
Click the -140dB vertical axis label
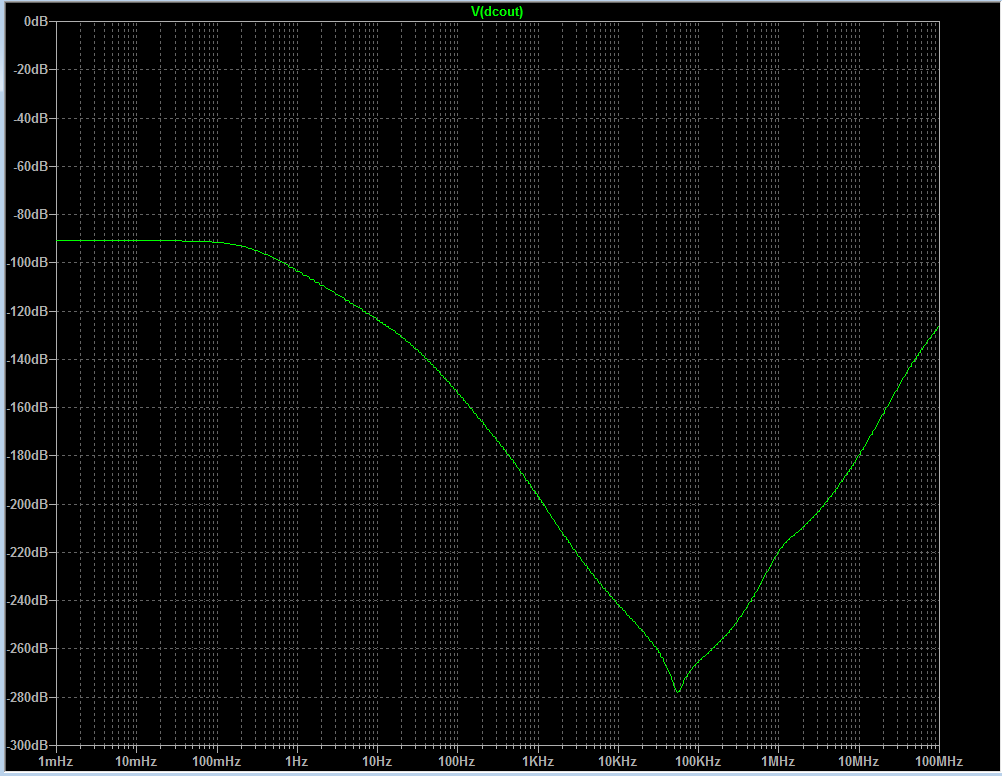[27, 359]
